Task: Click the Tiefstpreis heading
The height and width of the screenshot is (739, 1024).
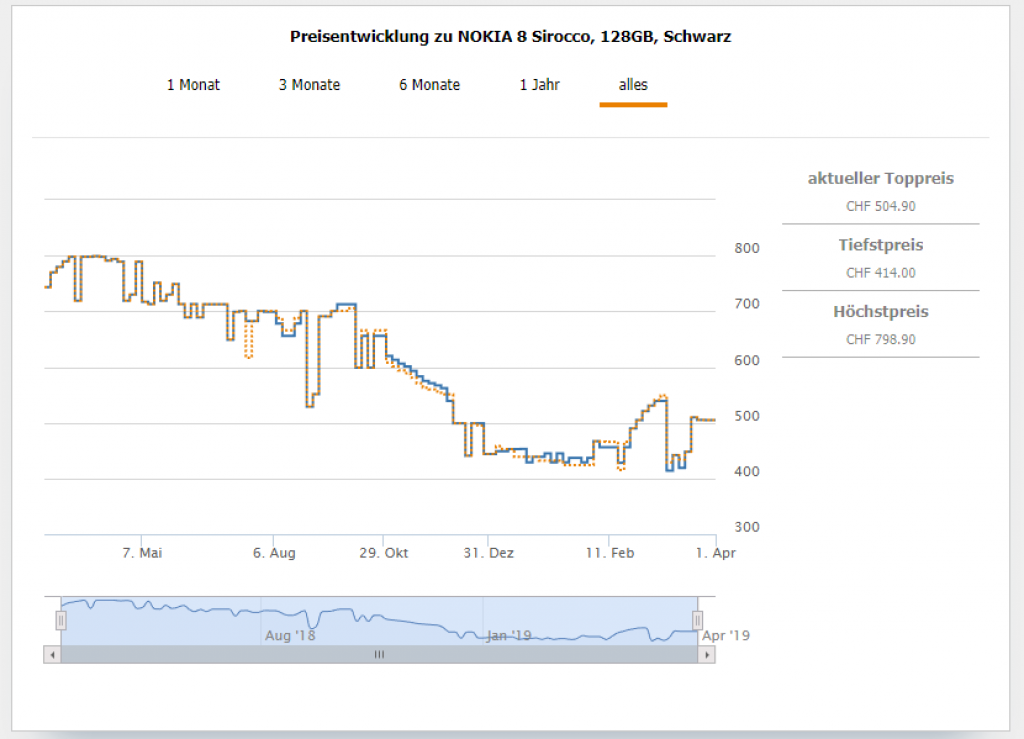Action: tap(880, 245)
